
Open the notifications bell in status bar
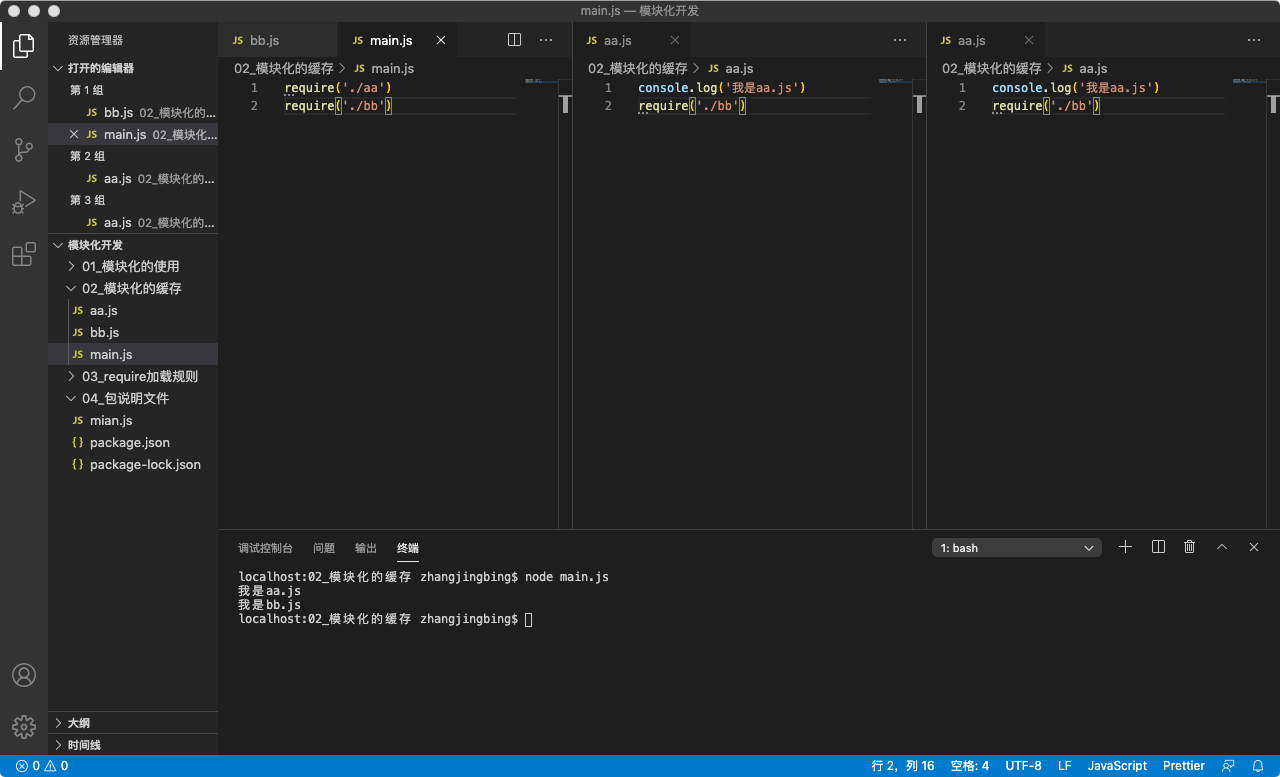click(x=1258, y=766)
